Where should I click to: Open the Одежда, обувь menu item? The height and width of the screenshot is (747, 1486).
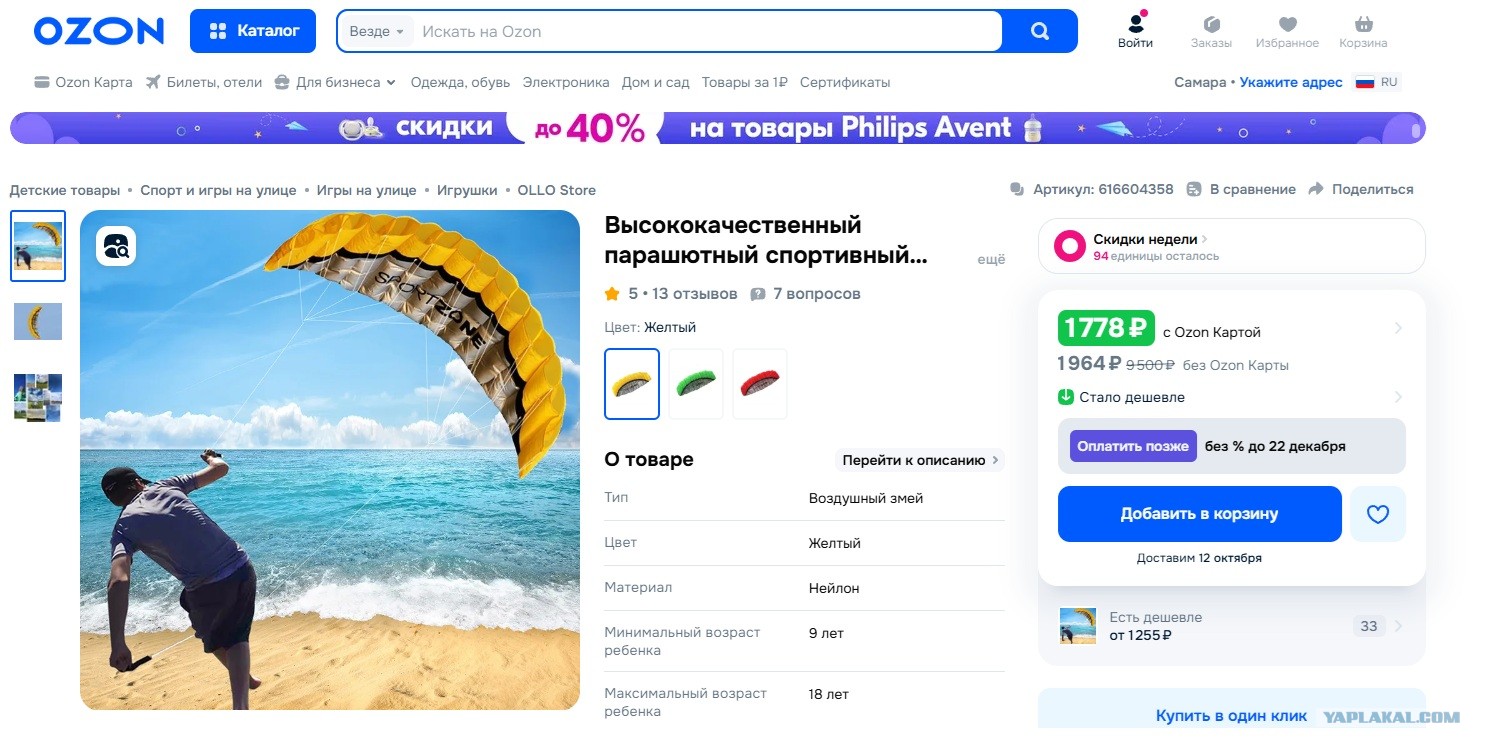coord(460,82)
